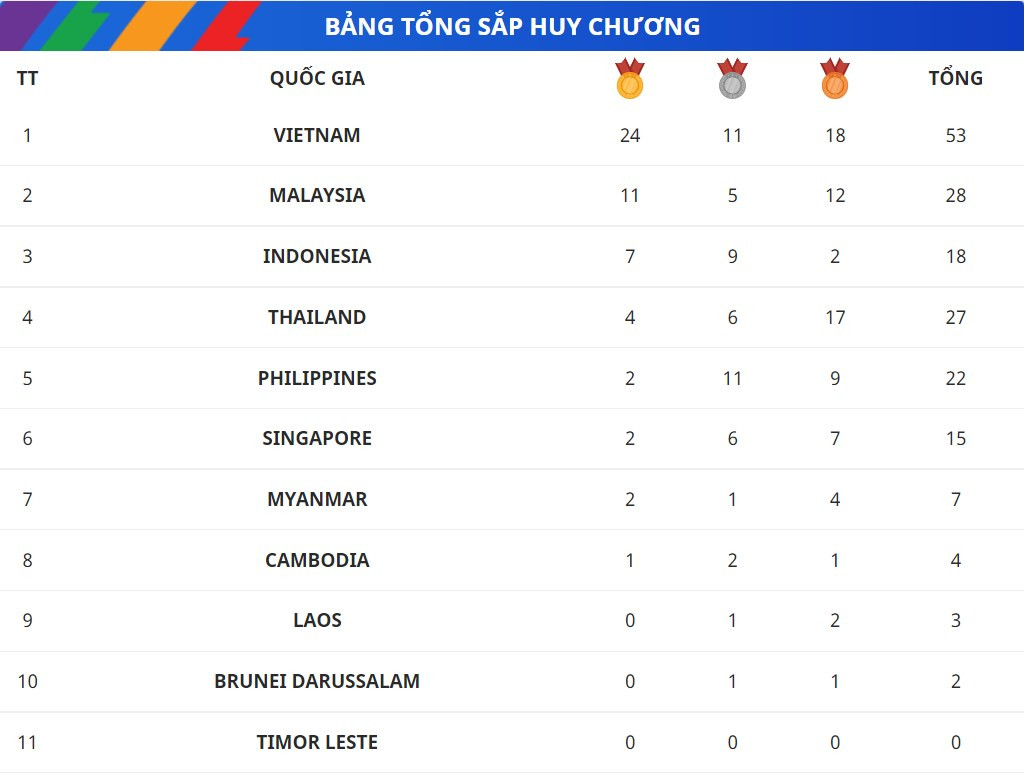Click the bronze medal column icon
Viewport: 1024px width, 775px height.
[834, 79]
